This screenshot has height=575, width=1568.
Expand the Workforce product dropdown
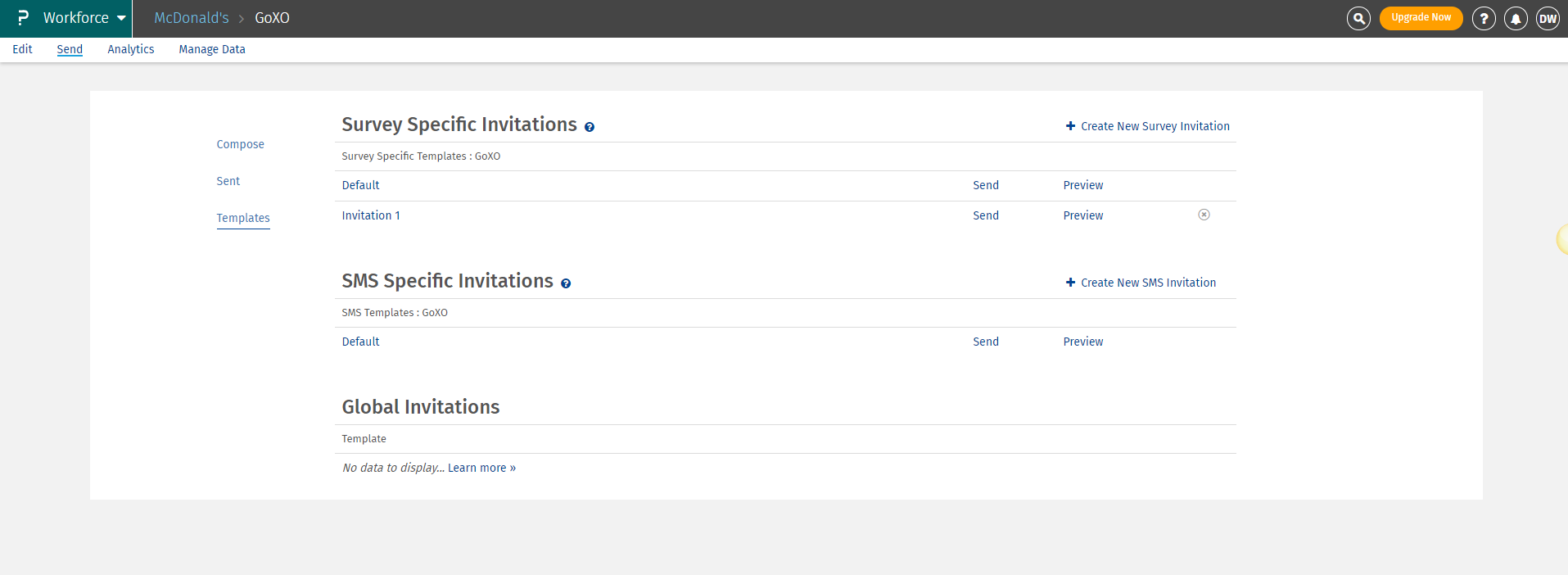tap(121, 18)
